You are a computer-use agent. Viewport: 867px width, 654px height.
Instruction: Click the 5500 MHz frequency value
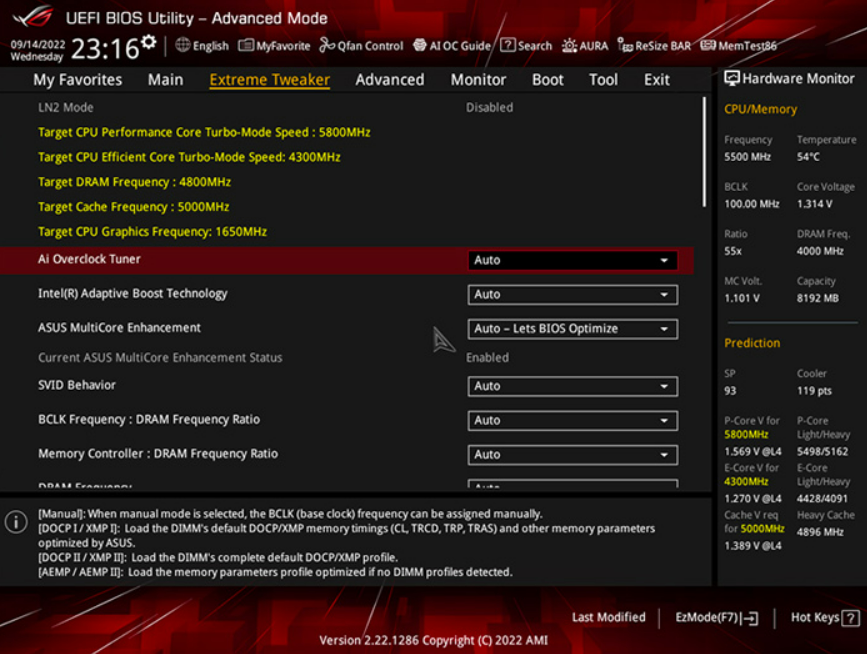point(748,157)
